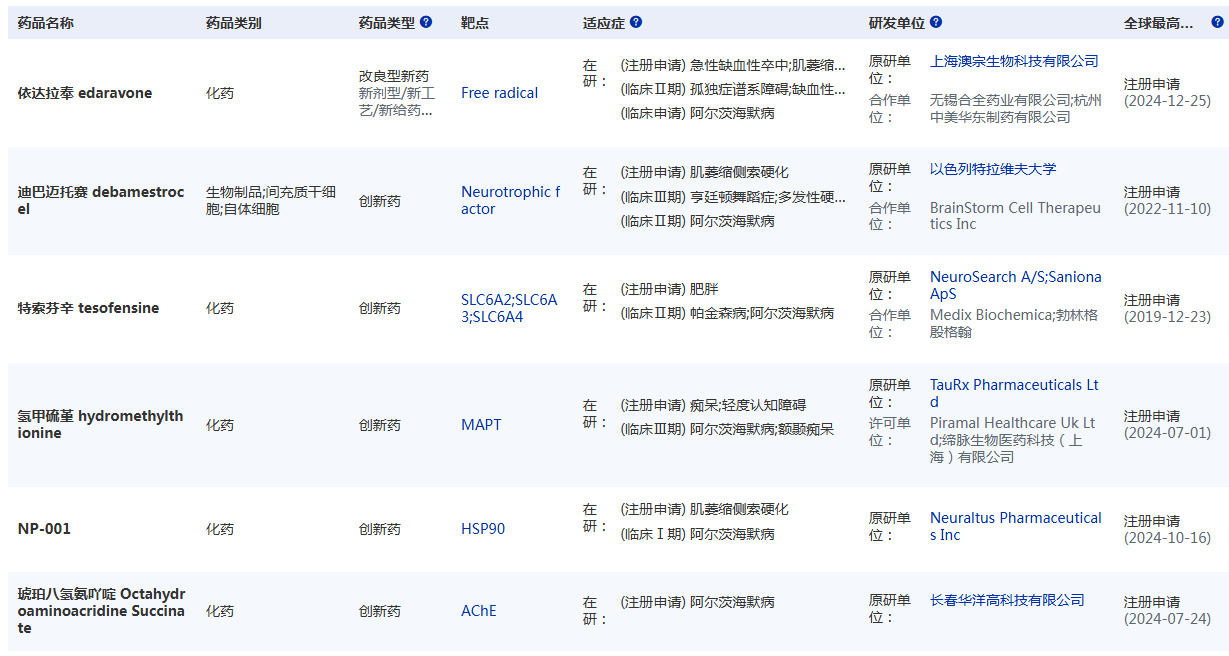This screenshot has width=1229, height=656.
Task: Select drug name 琥珀八氢氨吖啶 Octahydroaminoacridine Succinate
Action: (101, 610)
